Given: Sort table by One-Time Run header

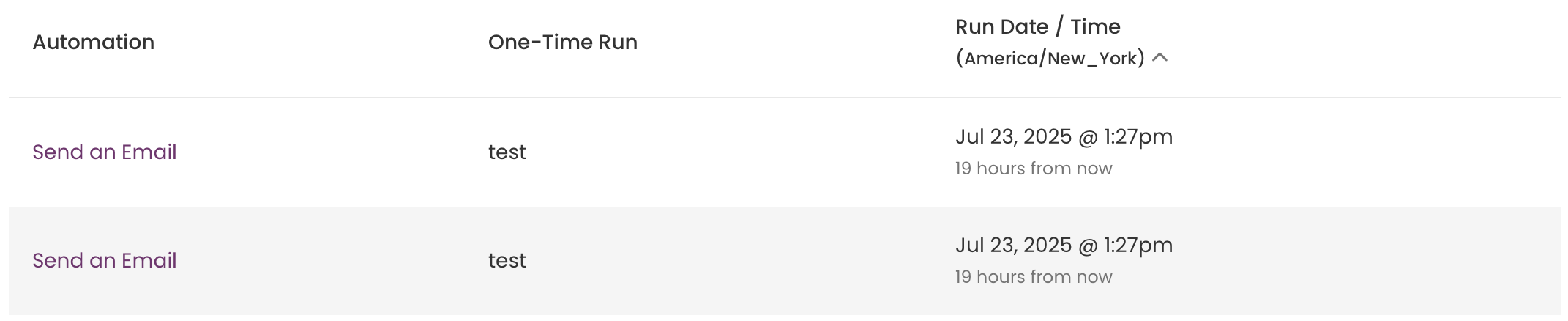Looking at the screenshot, I should (563, 43).
